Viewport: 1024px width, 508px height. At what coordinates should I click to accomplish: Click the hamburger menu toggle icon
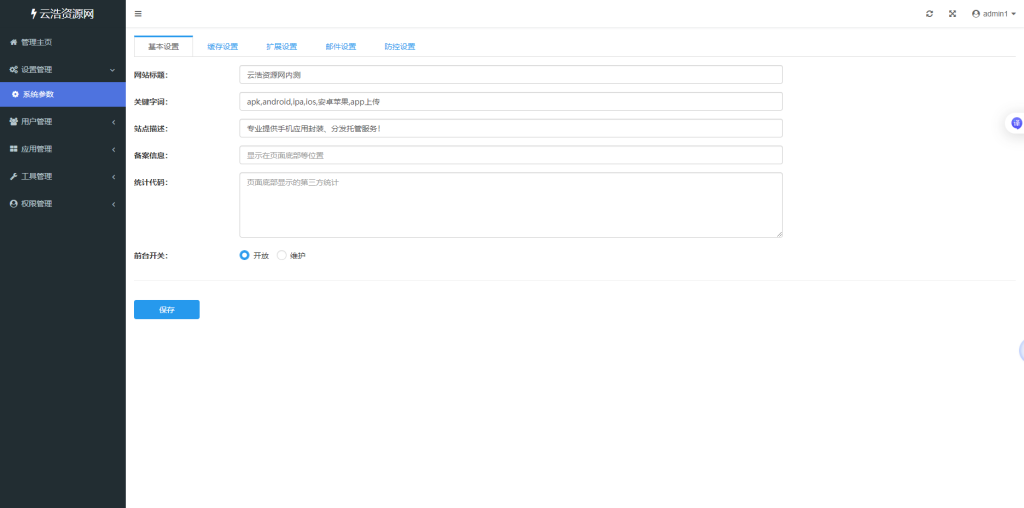click(138, 14)
